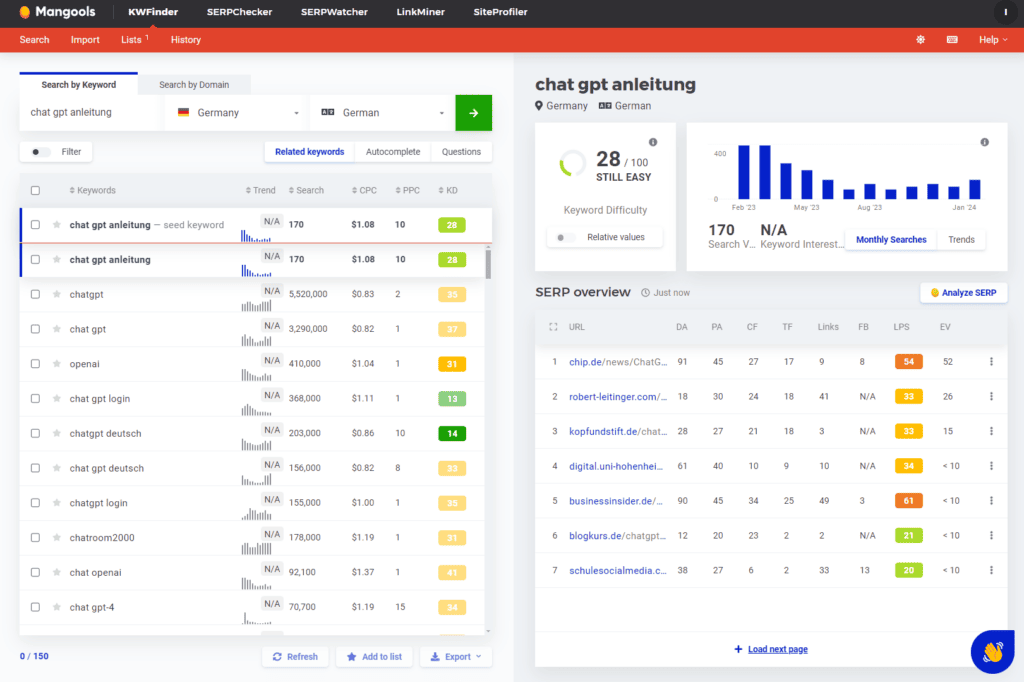Open more options for chip.de result
The height and width of the screenshot is (682, 1024).
[991, 362]
